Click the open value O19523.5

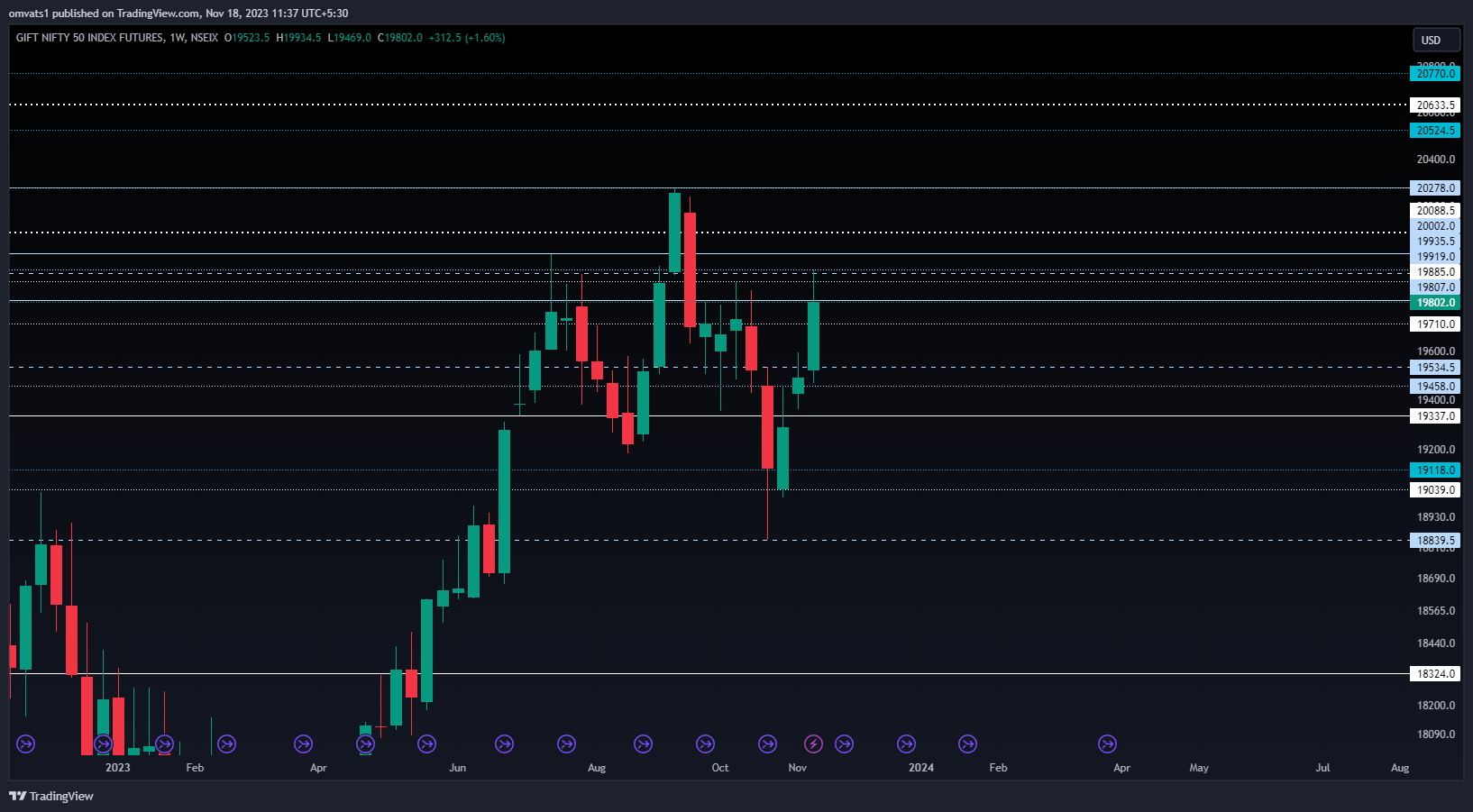[247, 38]
